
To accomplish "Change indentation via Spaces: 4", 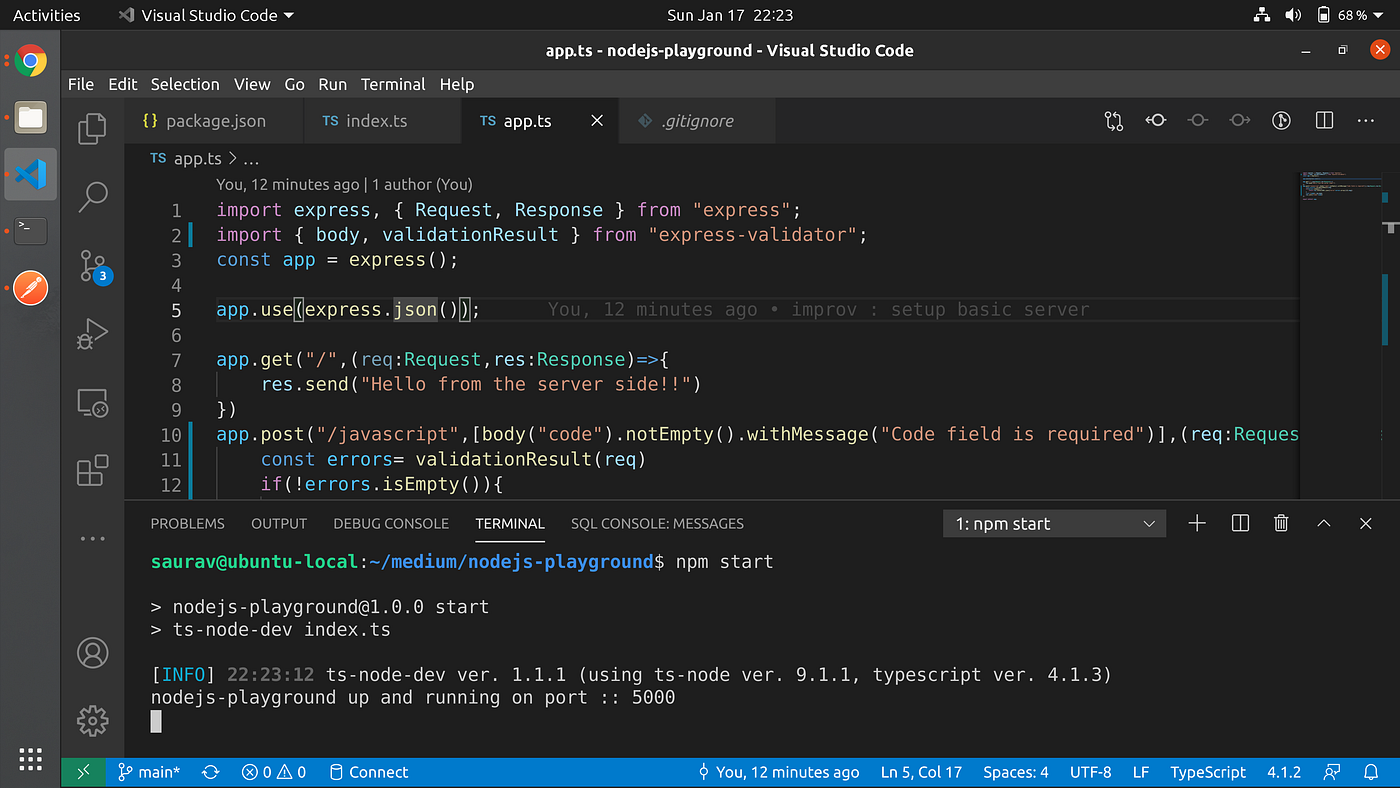I will click(x=1015, y=772).
